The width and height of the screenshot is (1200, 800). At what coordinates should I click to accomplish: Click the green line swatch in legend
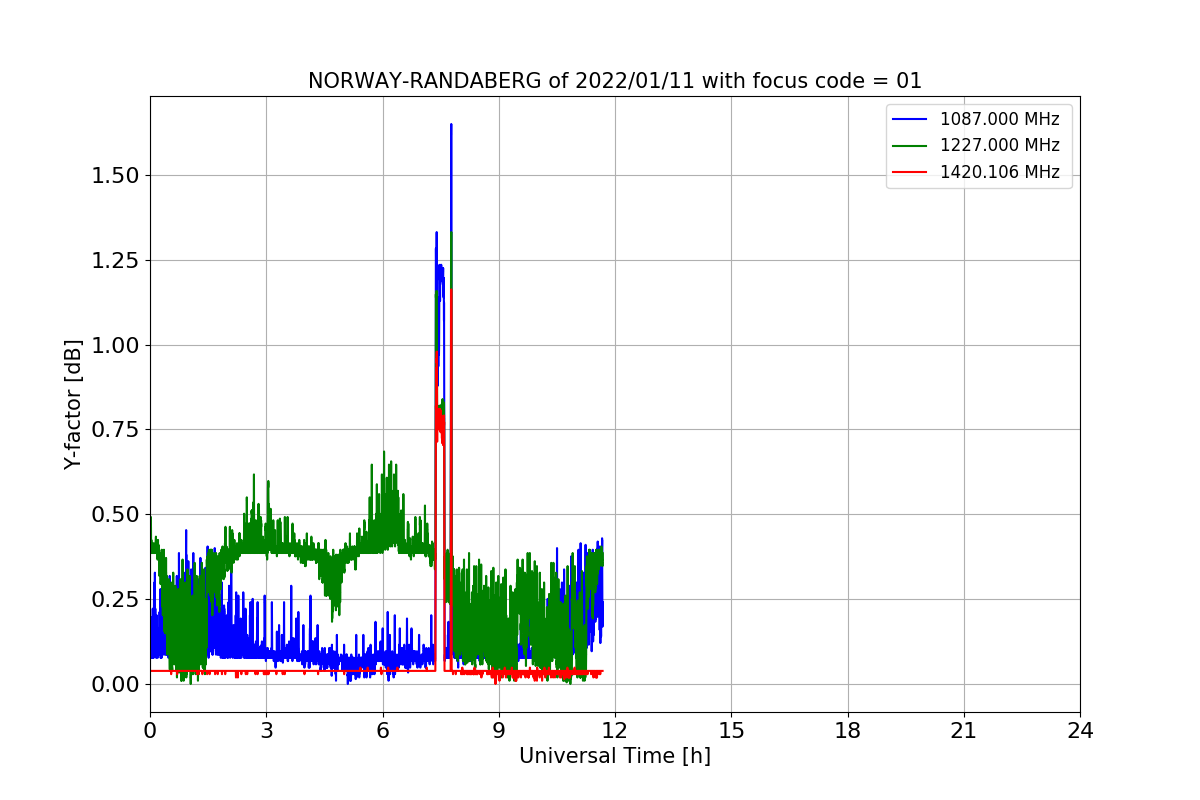910,146
